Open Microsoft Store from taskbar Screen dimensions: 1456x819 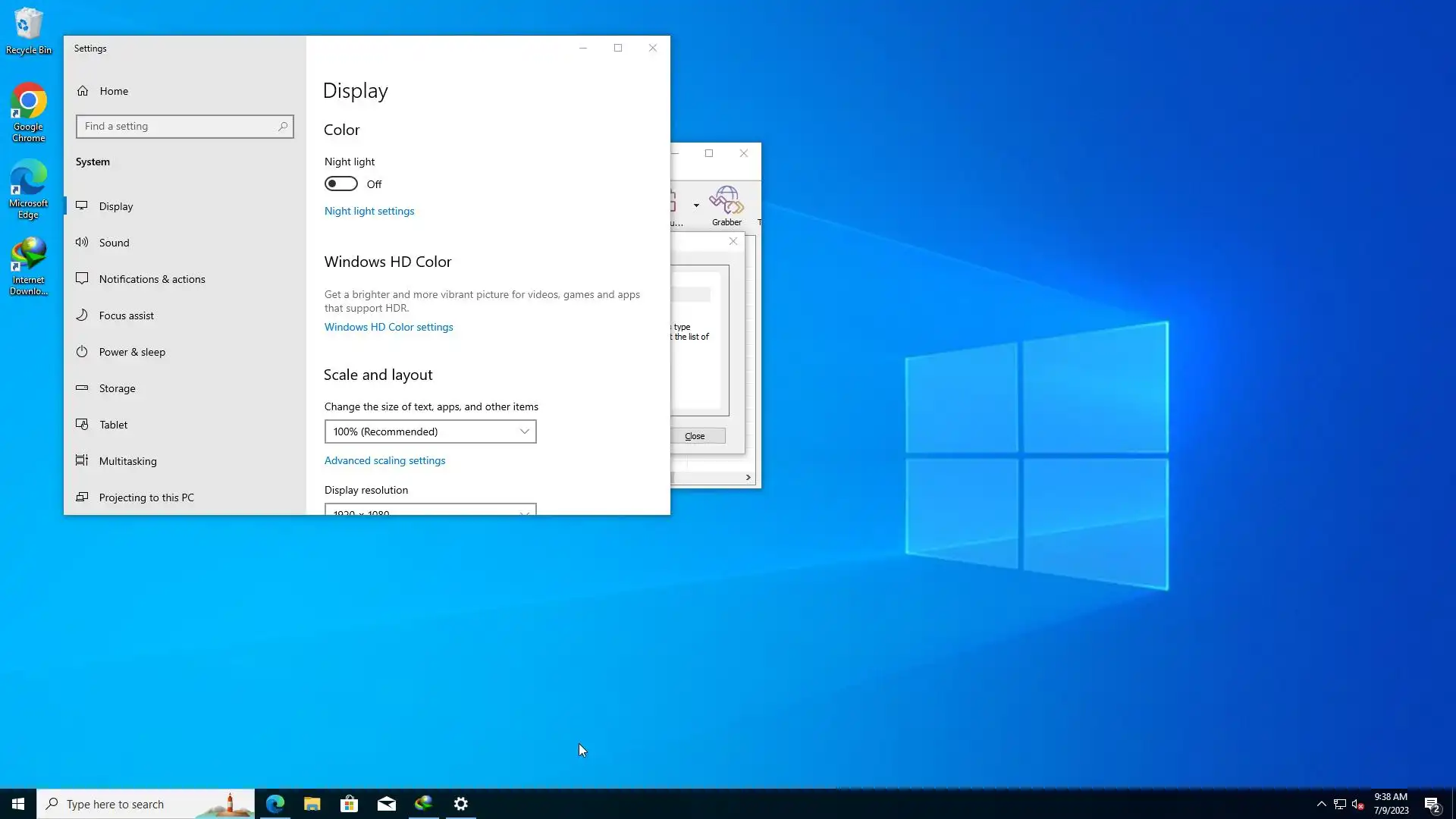click(x=349, y=804)
